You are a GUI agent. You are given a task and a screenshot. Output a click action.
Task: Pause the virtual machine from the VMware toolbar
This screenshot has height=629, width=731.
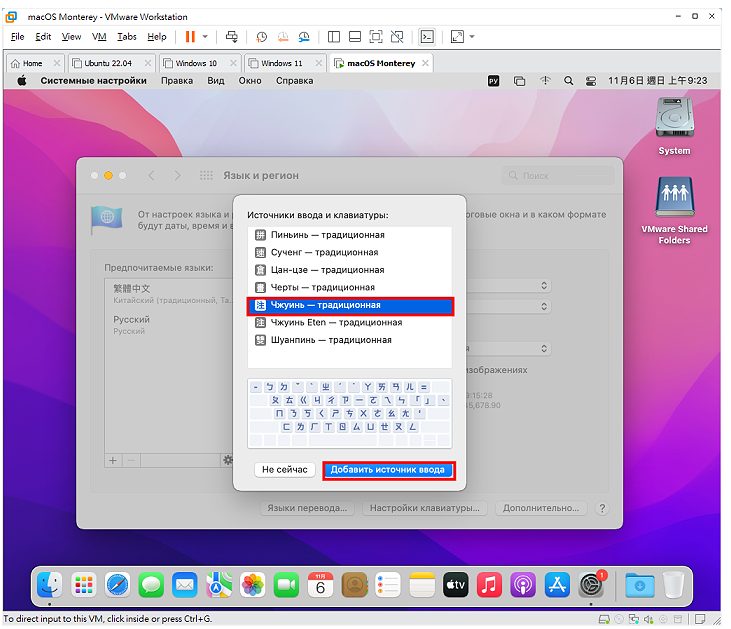coord(190,36)
